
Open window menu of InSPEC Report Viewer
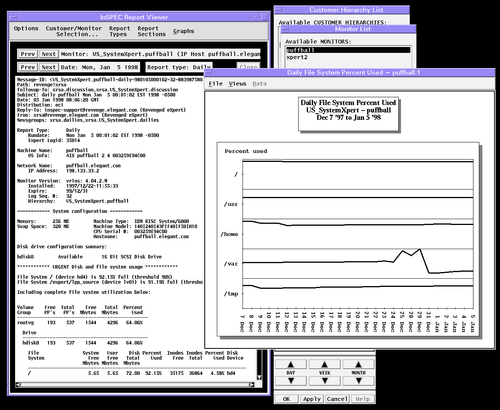tap(13, 17)
